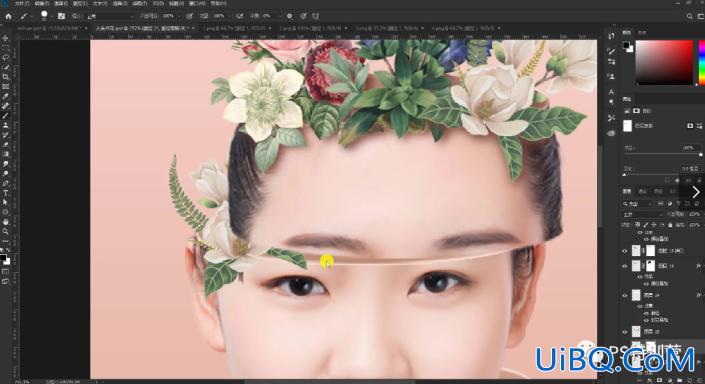Image resolution: width=705 pixels, height=384 pixels.
Task: Click the create new layer icon
Action: coord(691,380)
